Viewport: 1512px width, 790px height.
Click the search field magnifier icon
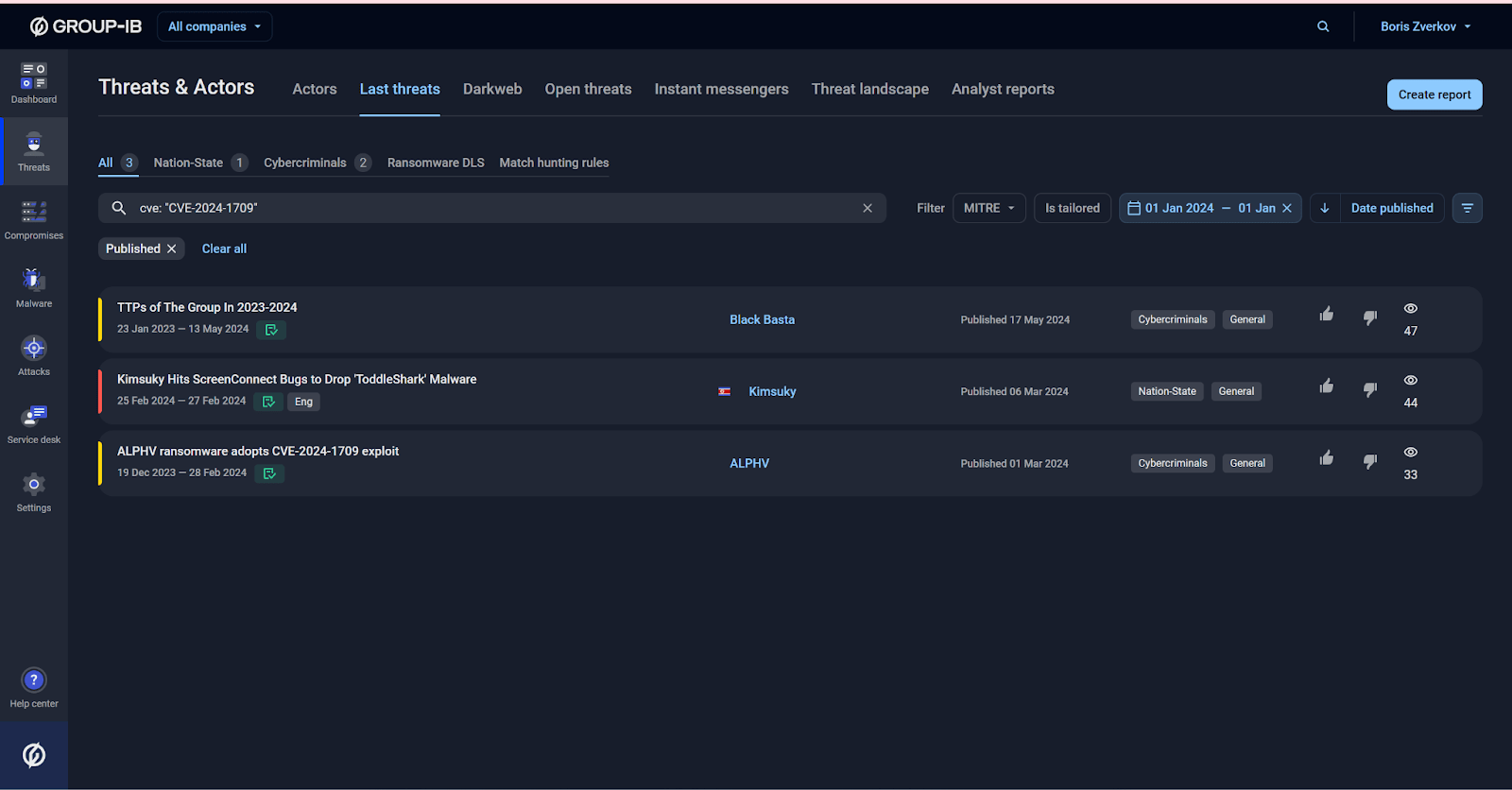pyautogui.click(x=119, y=208)
